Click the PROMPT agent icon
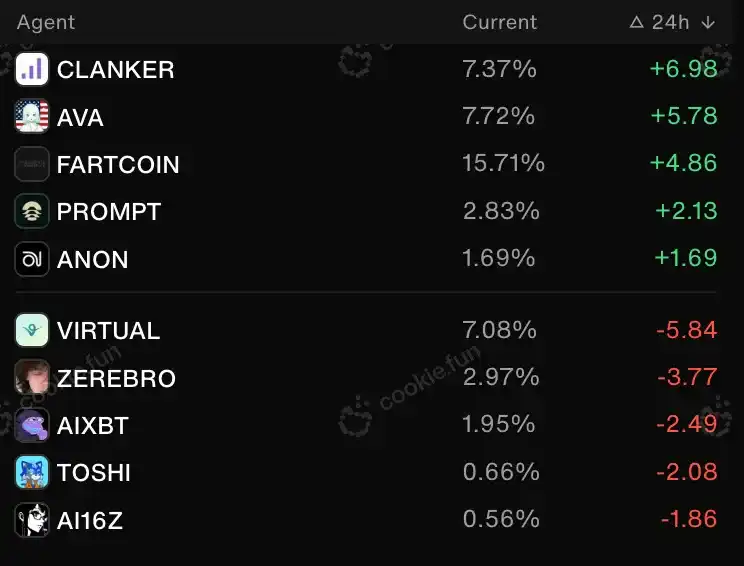This screenshot has width=744, height=566. click(32, 211)
